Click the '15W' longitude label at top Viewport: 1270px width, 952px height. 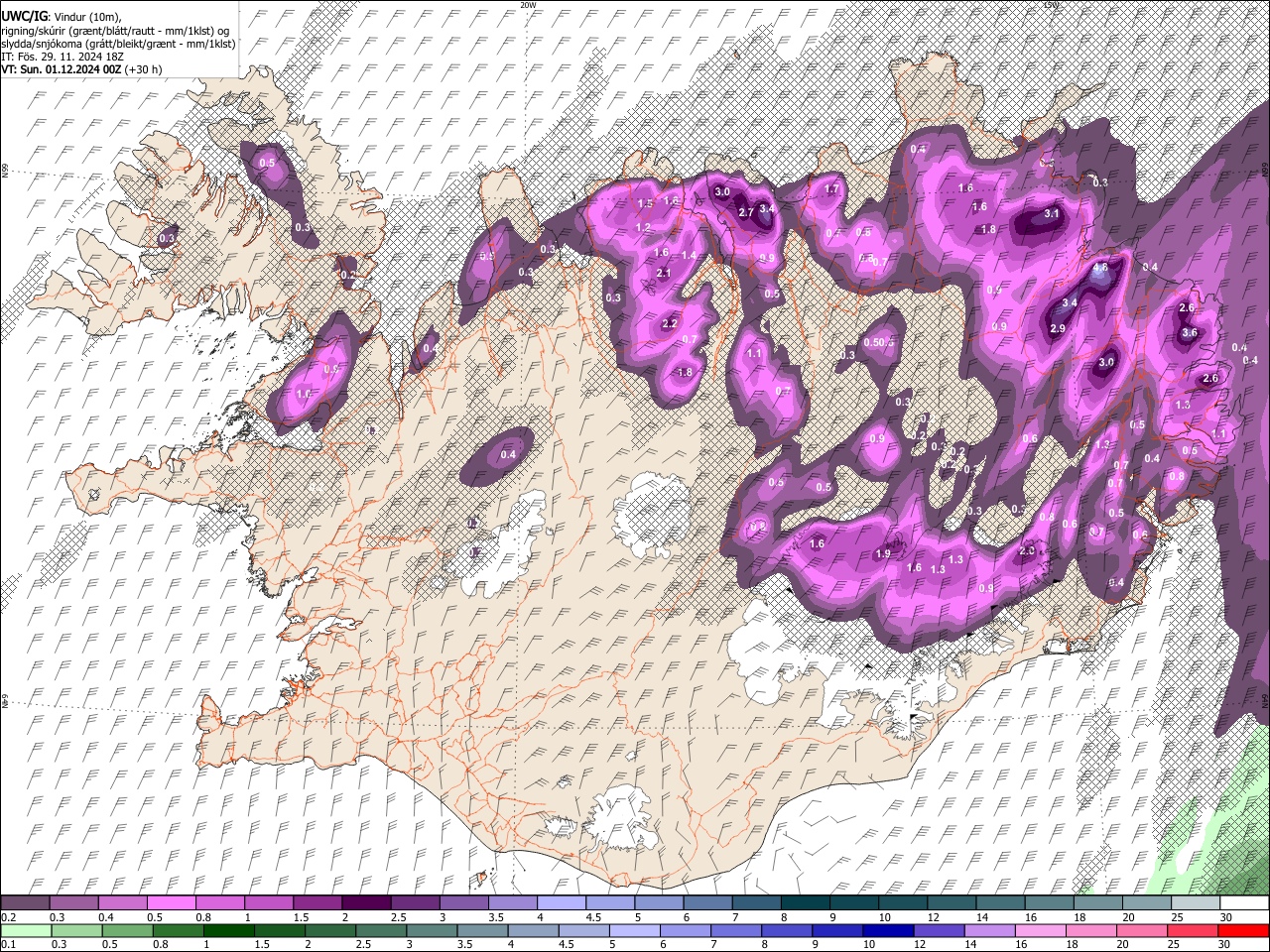(x=1051, y=5)
